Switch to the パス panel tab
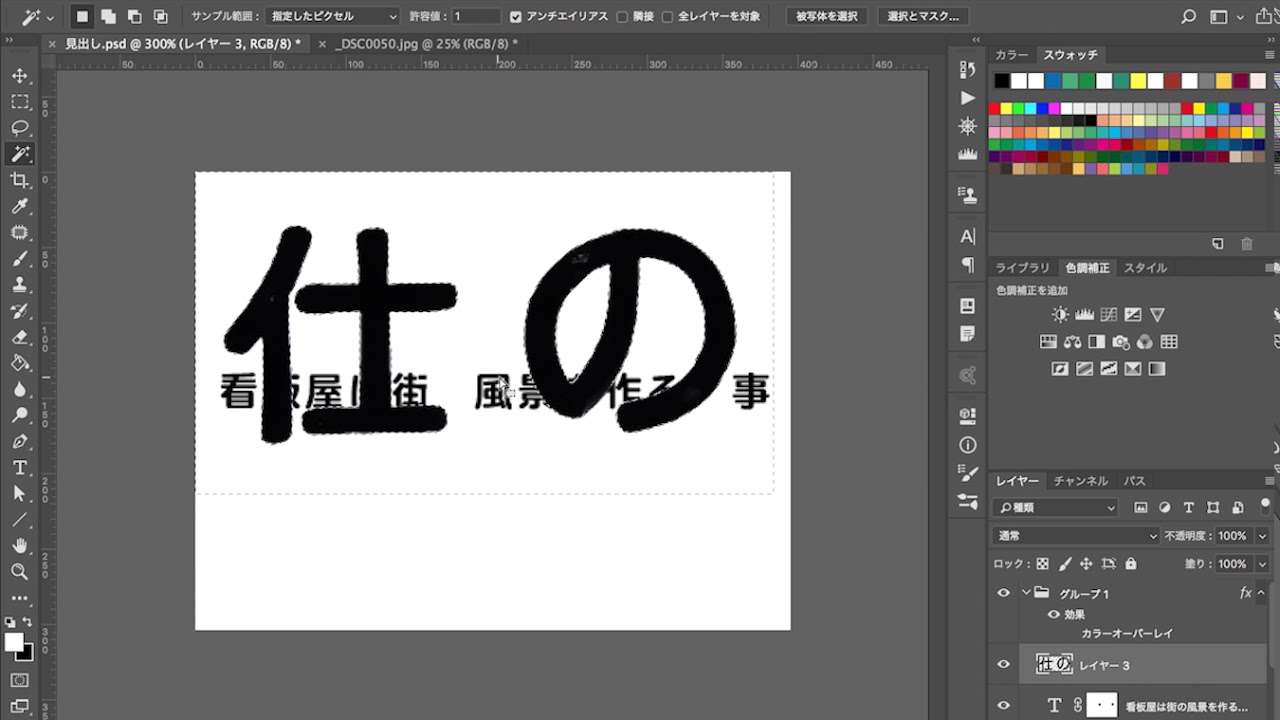 (x=1134, y=481)
